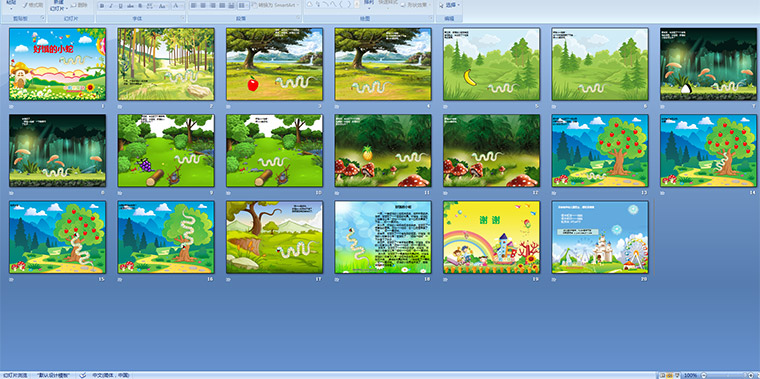Click the zoom in plus button
Image resolution: width=760 pixels, height=379 pixels.
pos(751,376)
